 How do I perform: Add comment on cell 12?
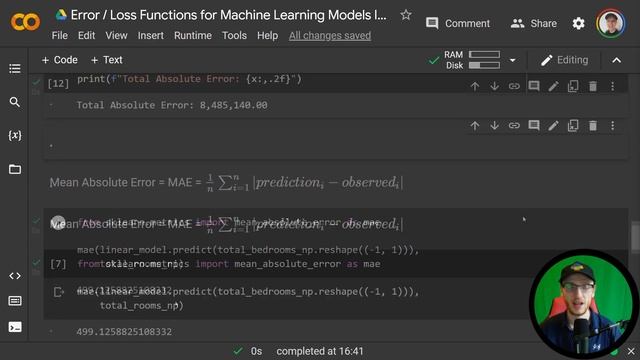[534, 86]
